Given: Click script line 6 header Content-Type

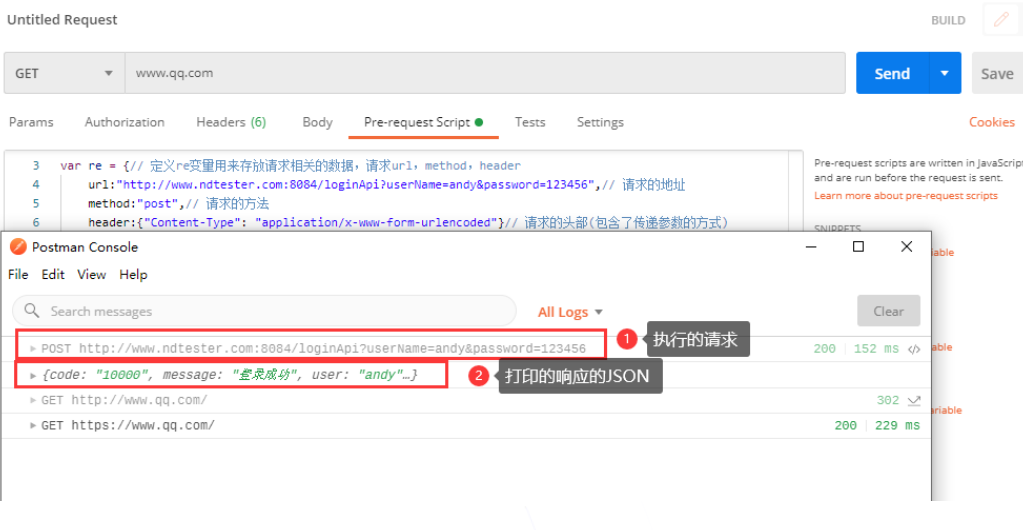Looking at the screenshot, I should [408, 222].
